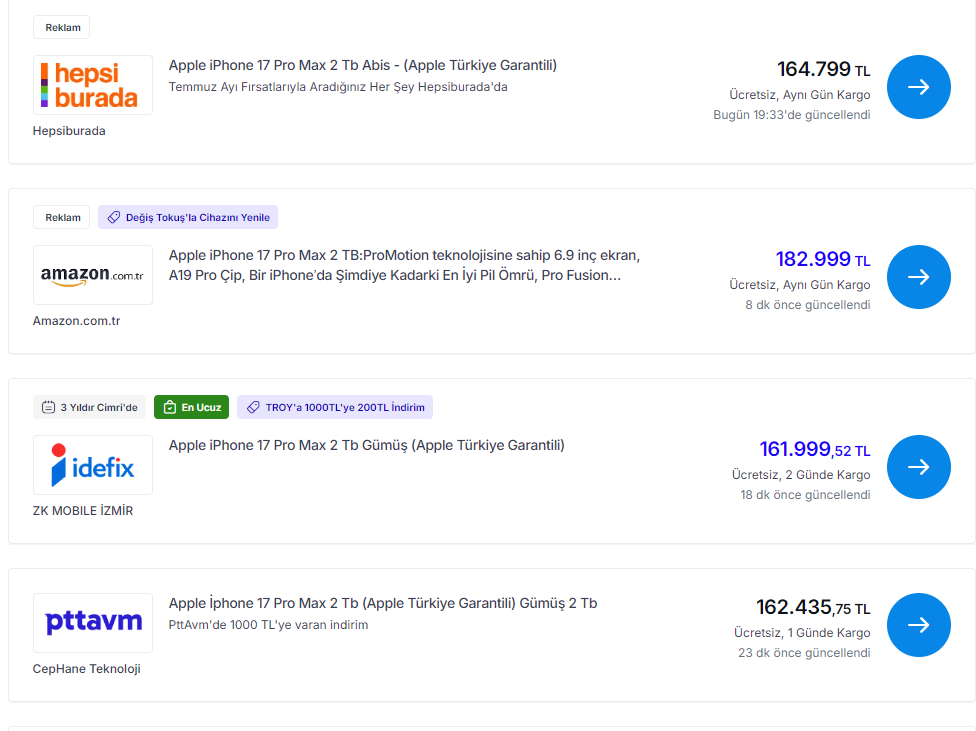
Task: Open the 'Apple İphone 17 Pro Max' pttavm listing
Action: click(x=383, y=603)
